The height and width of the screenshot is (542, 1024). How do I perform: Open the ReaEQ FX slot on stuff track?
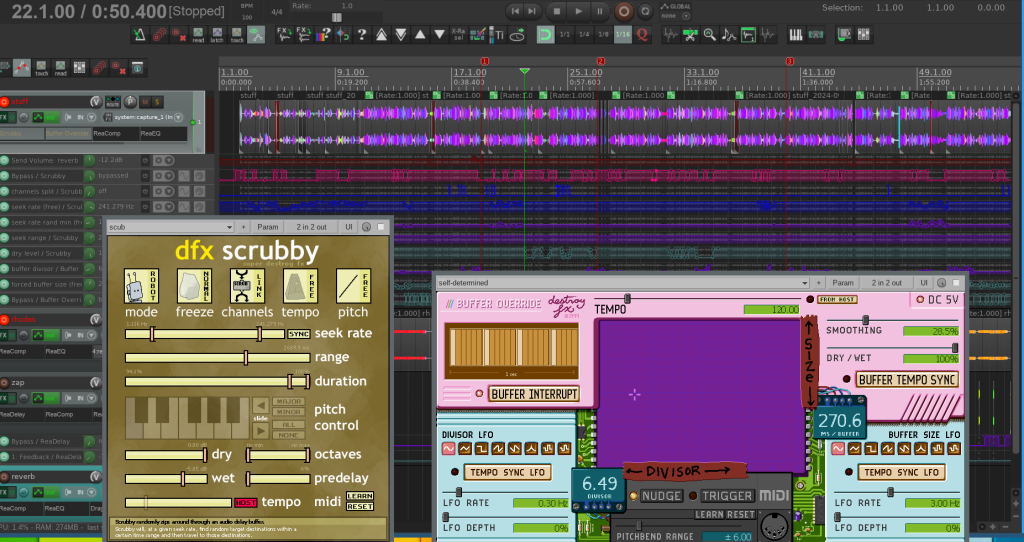(163, 133)
